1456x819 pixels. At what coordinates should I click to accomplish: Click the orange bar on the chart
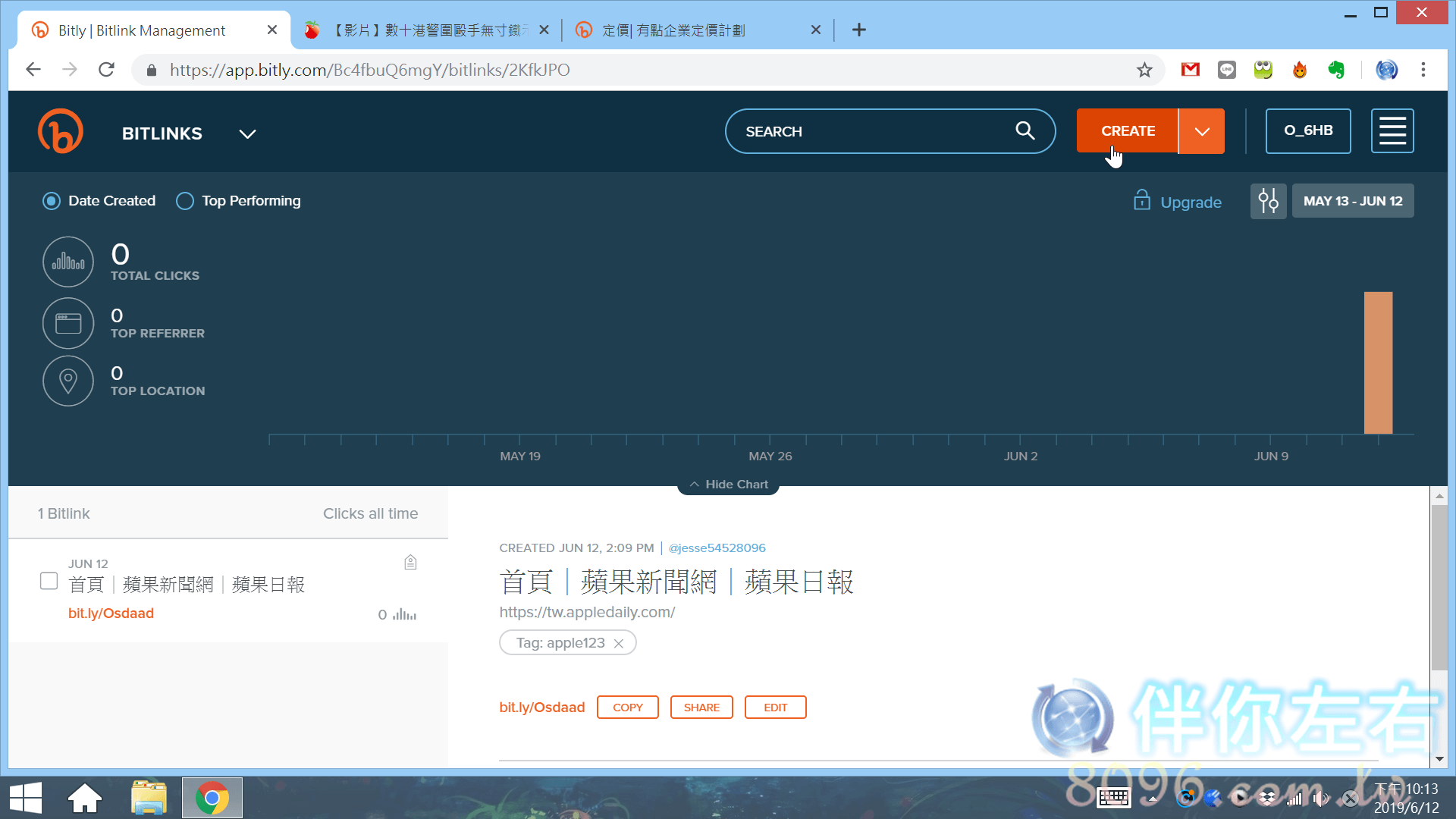point(1378,362)
